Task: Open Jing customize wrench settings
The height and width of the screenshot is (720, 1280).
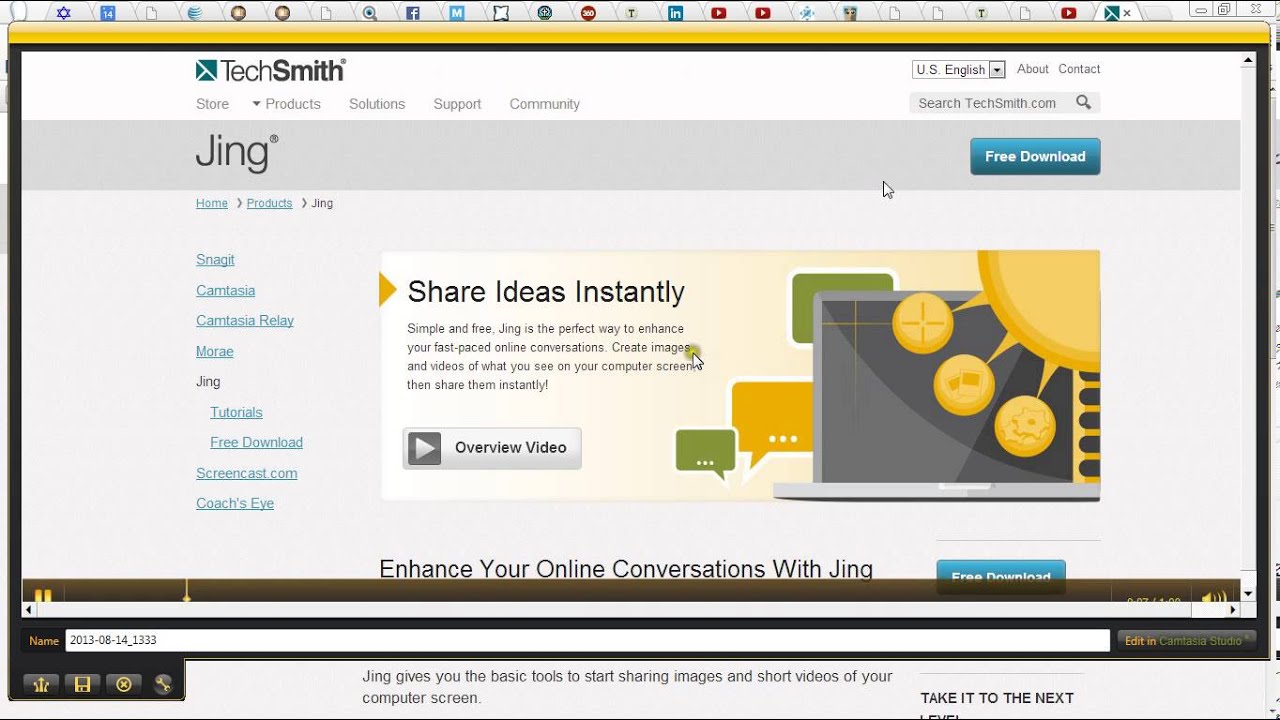Action: (x=163, y=685)
